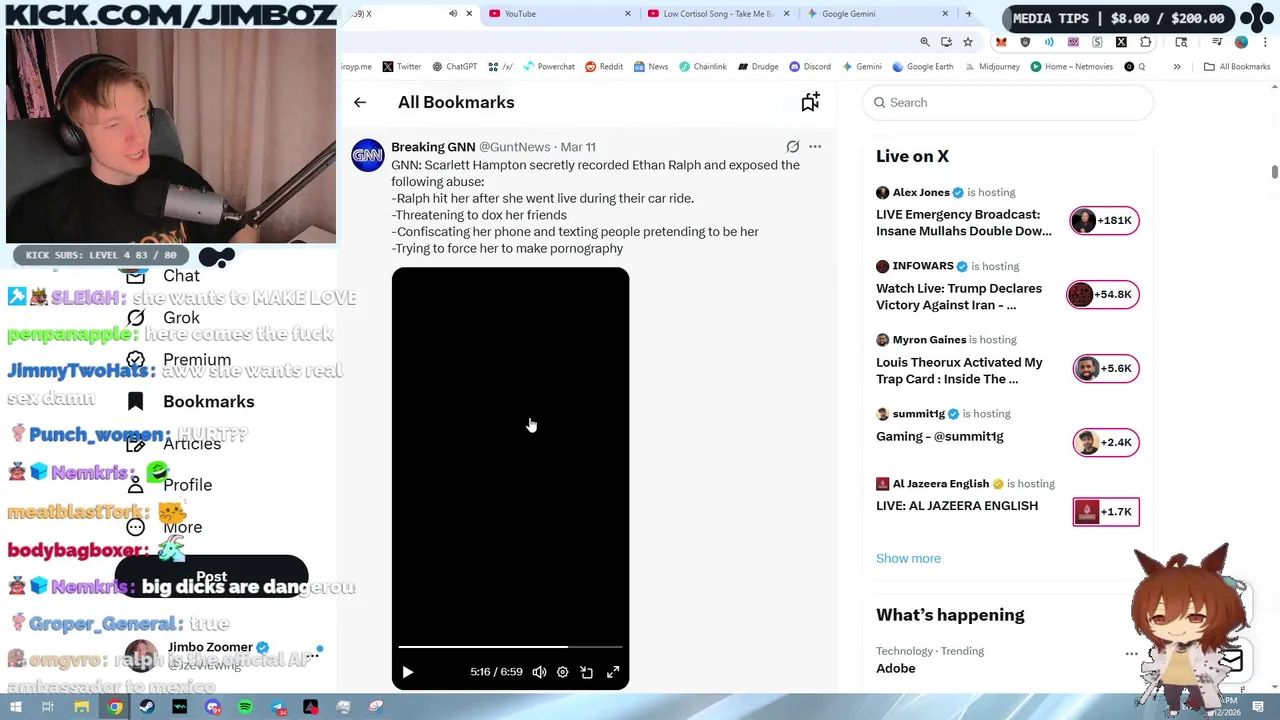
Task: Open Spotify from the taskbar
Action: pyautogui.click(x=246, y=707)
